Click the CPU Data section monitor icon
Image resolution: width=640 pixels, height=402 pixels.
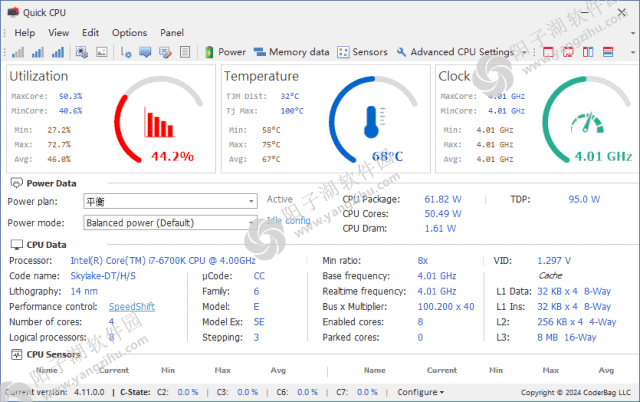(16, 244)
